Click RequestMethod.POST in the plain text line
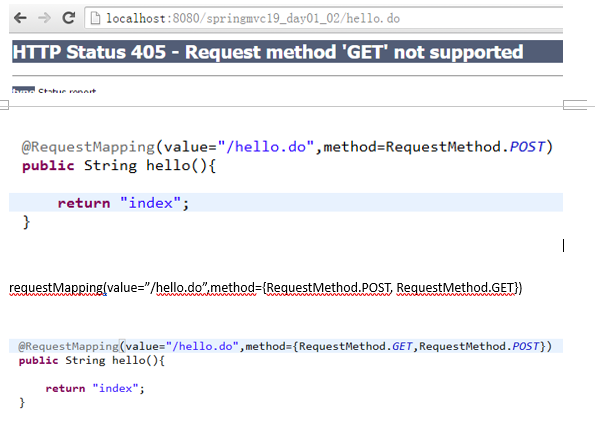 click(x=328, y=288)
